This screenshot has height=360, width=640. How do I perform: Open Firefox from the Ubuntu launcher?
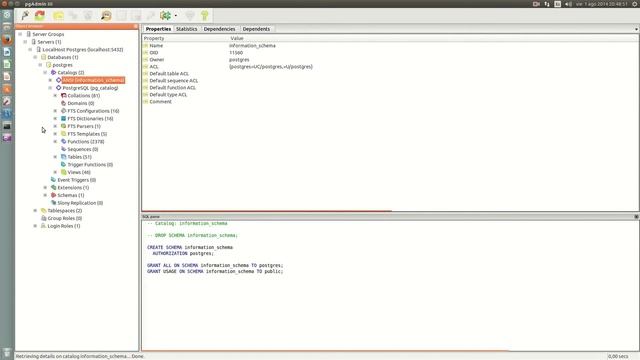(x=7, y=40)
